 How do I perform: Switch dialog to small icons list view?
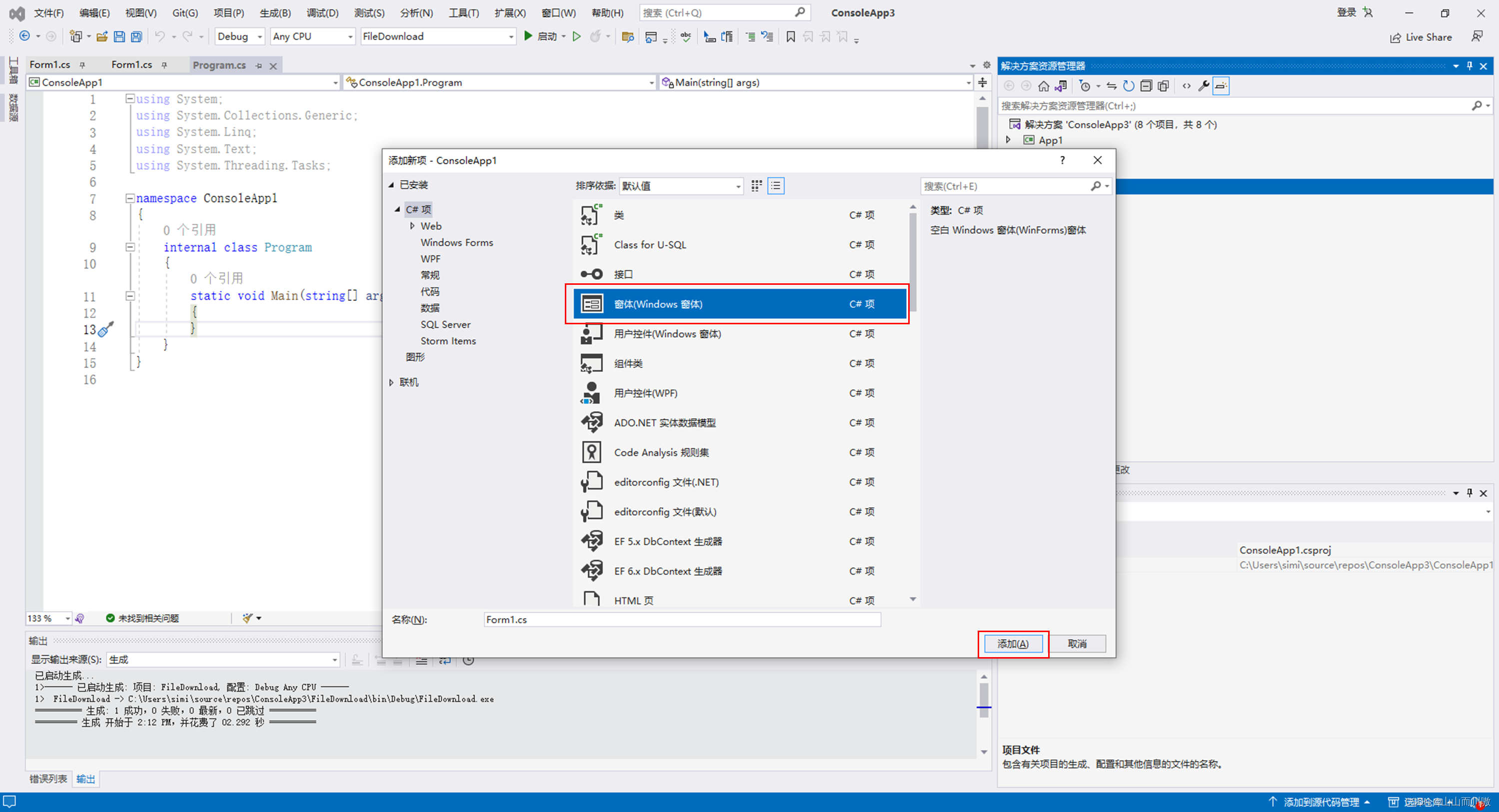pos(776,185)
